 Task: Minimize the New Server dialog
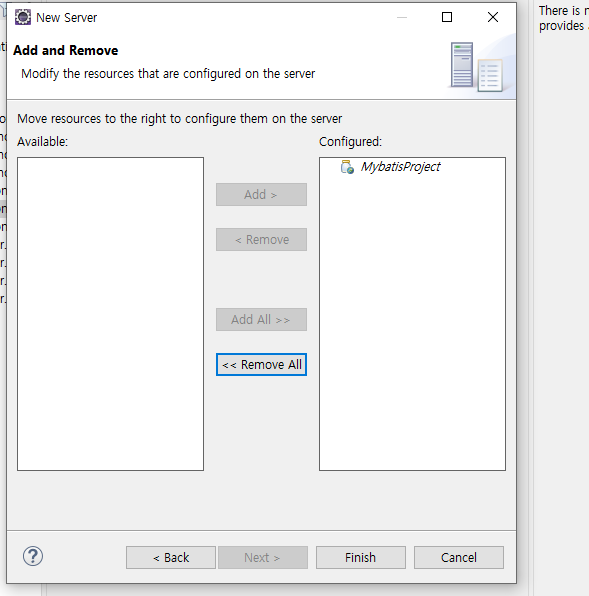pyautogui.click(x=402, y=17)
